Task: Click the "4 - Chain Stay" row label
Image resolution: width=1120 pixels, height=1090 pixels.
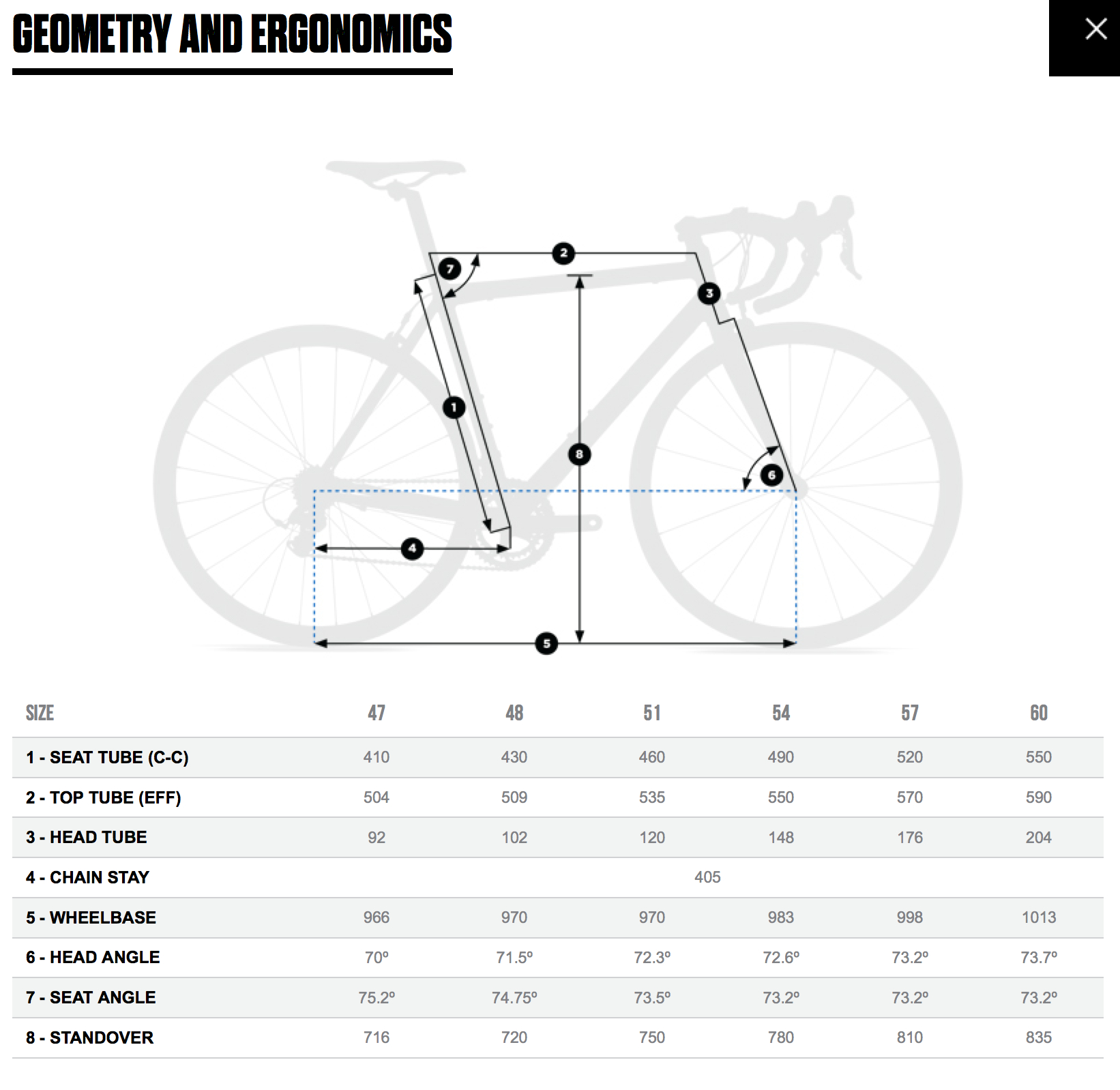Action: coord(87,877)
